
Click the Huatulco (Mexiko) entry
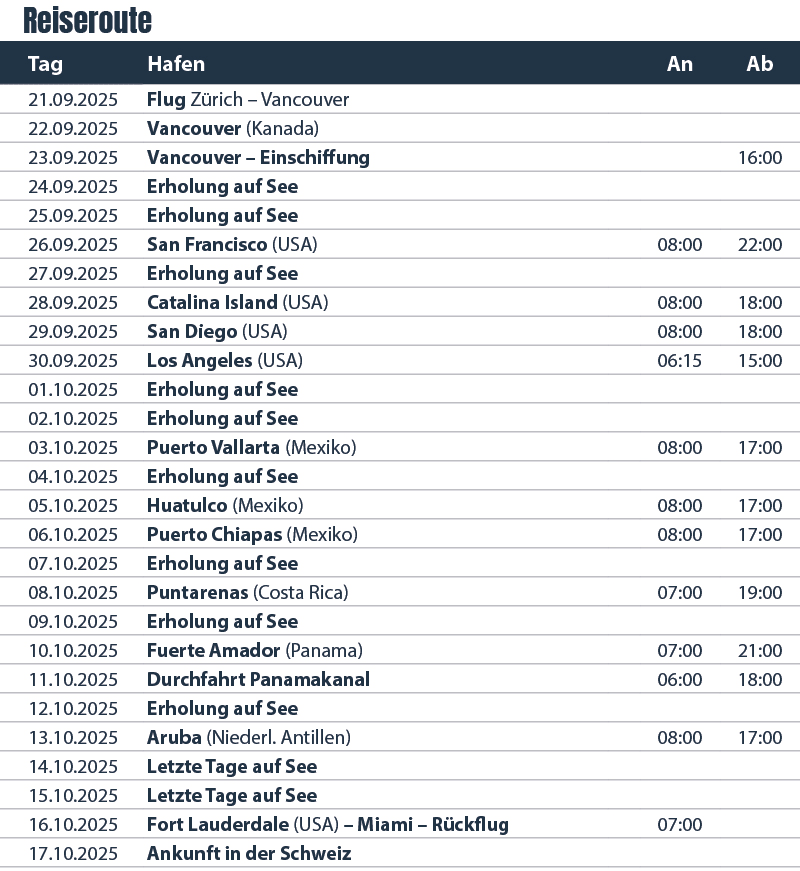point(225,505)
